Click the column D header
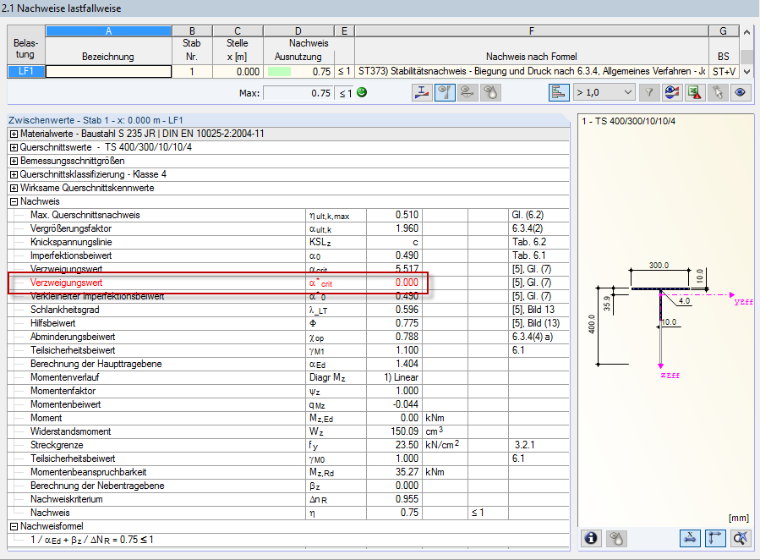The height and width of the screenshot is (560, 760). pos(298,31)
